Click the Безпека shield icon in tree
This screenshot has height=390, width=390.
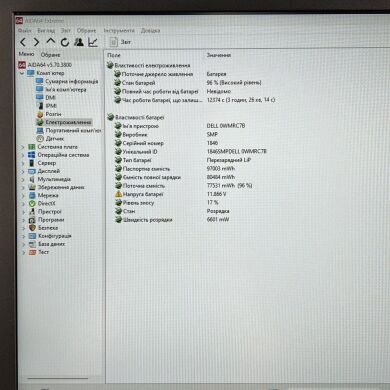(x=32, y=228)
